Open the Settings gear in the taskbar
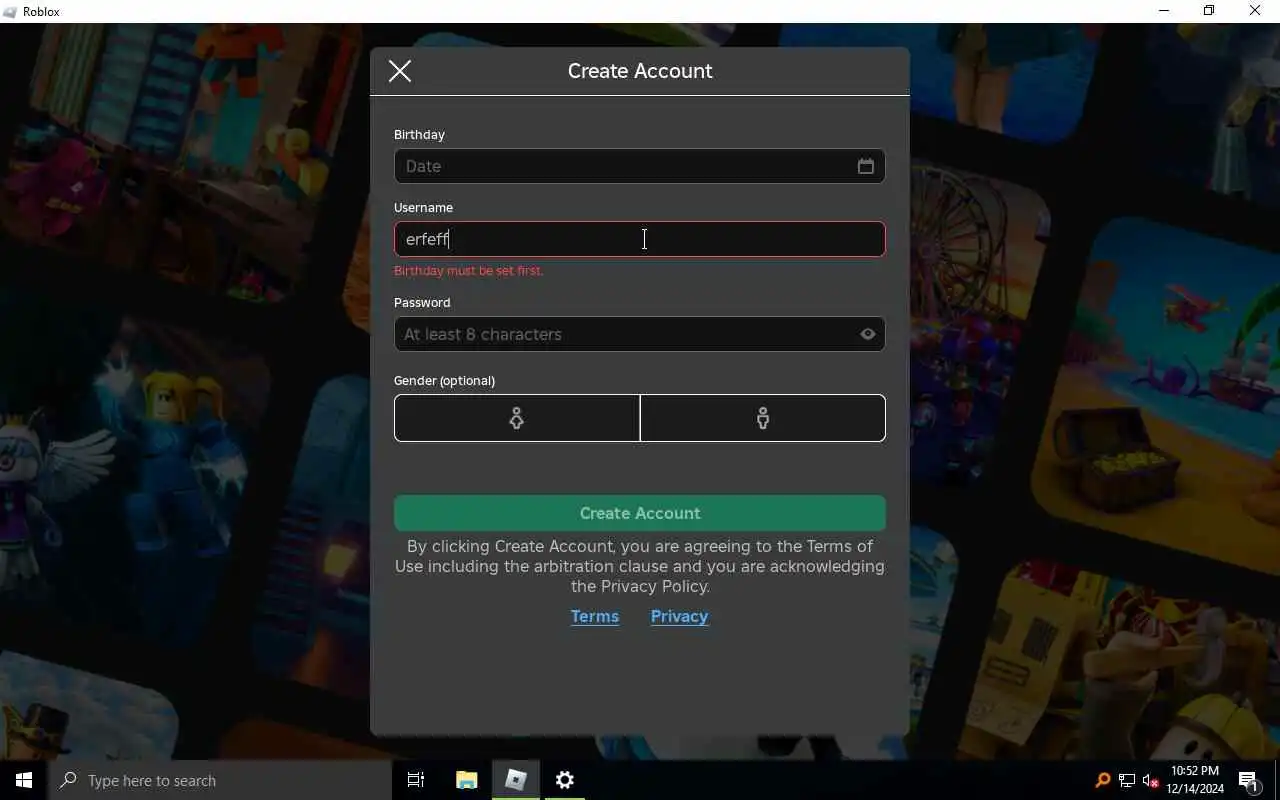The width and height of the screenshot is (1280, 800). [x=565, y=780]
